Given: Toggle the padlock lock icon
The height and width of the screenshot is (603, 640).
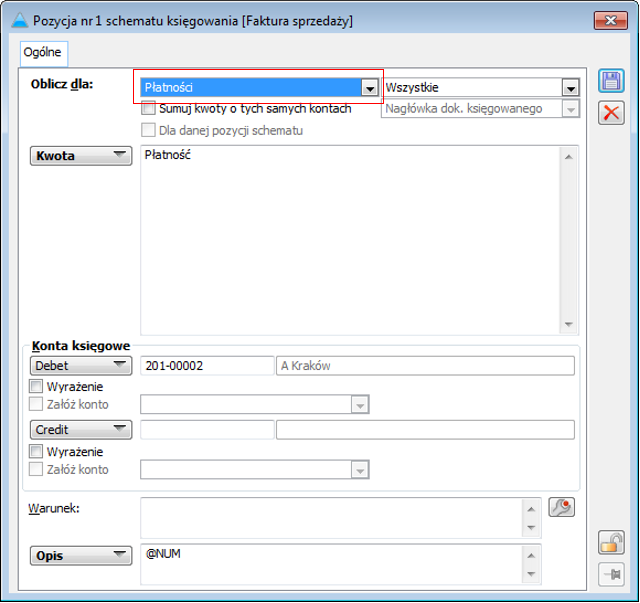Looking at the screenshot, I should click(x=611, y=543).
